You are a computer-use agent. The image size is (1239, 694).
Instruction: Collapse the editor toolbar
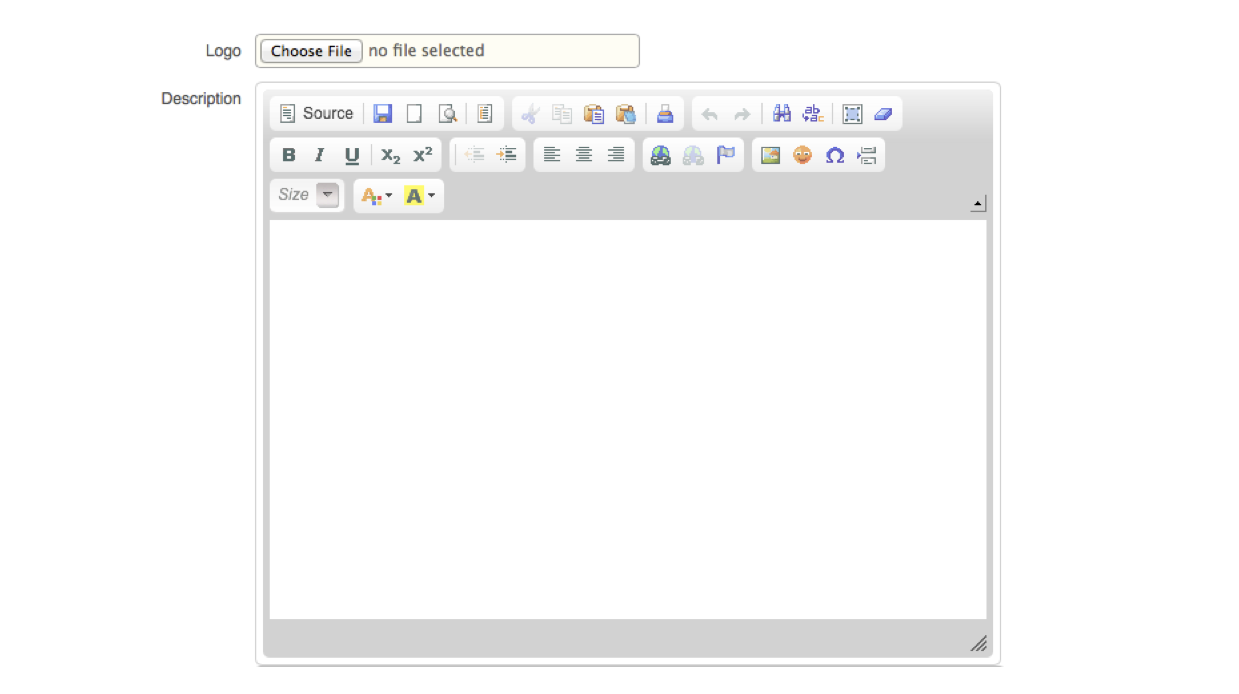(978, 204)
